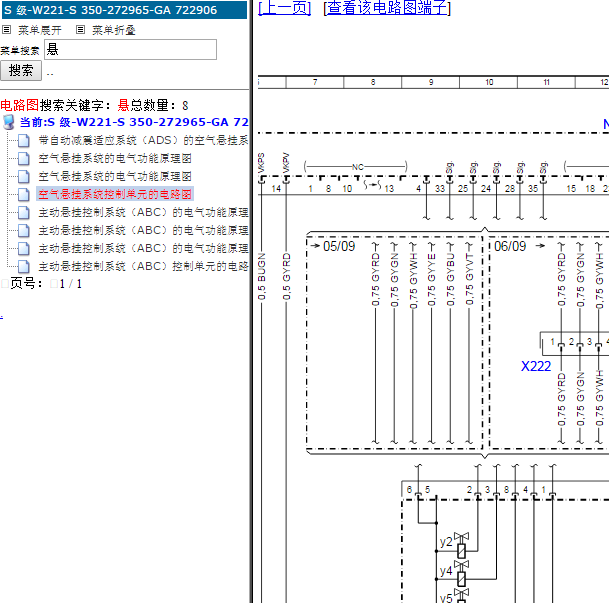Click the computer icon beside 当前:S 级-W221
The width and height of the screenshot is (609, 603).
(9, 122)
